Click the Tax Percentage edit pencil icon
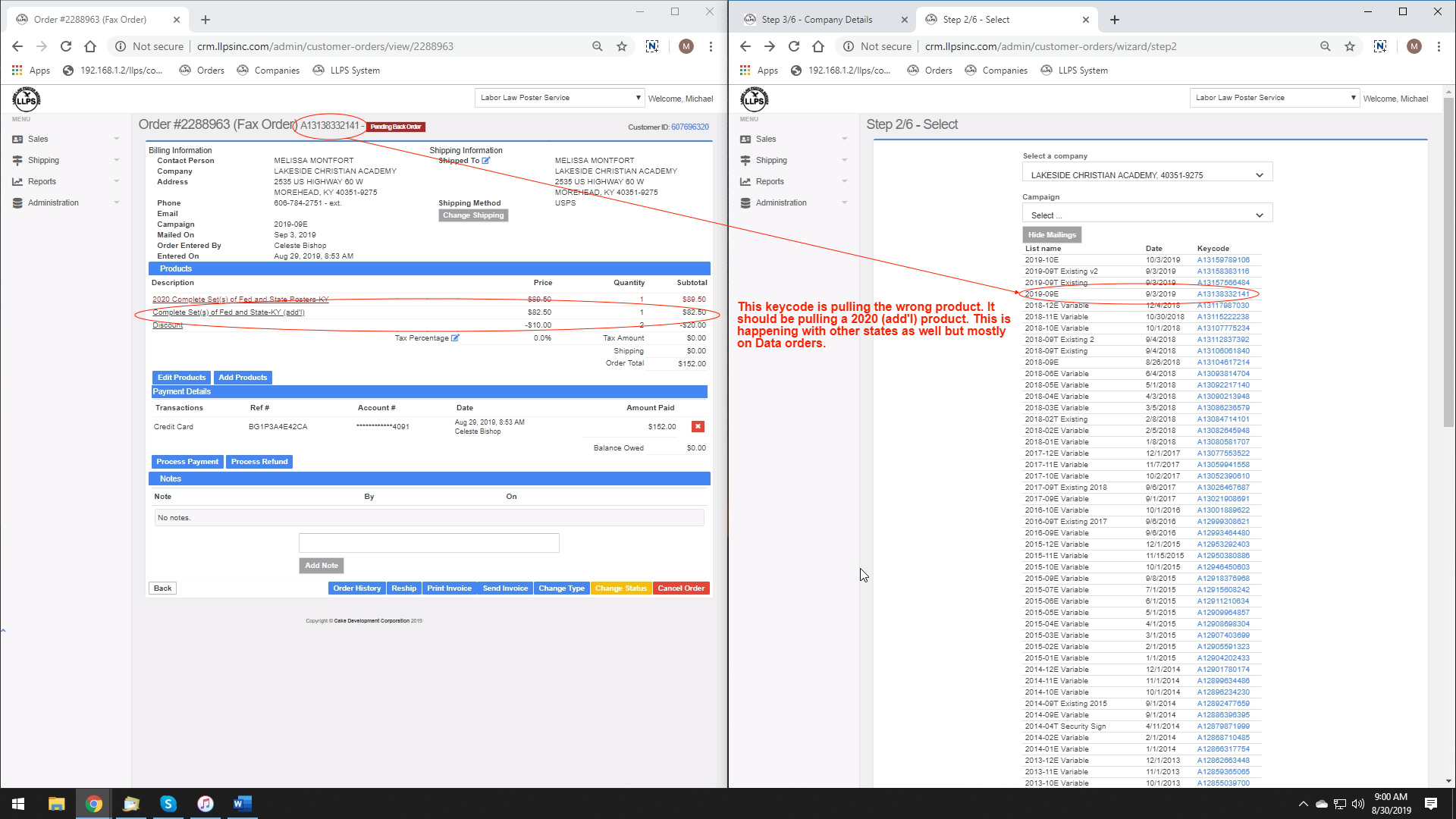Screen dimensions: 1456x819 (455, 338)
